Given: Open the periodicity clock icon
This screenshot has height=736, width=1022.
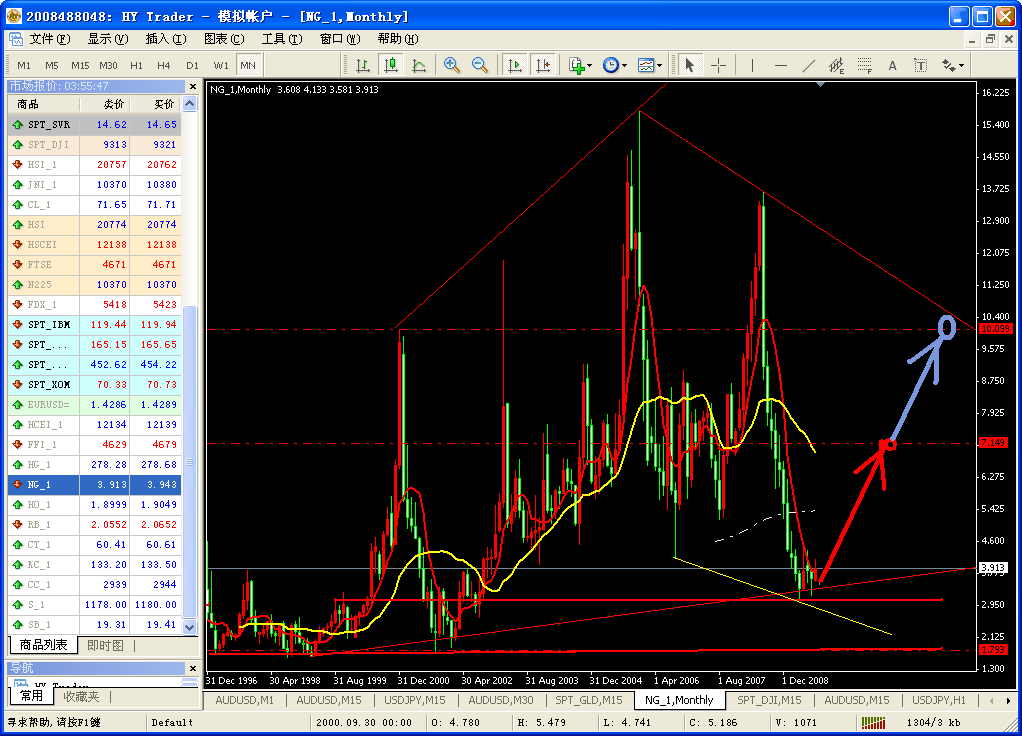Looking at the screenshot, I should tap(611, 65).
